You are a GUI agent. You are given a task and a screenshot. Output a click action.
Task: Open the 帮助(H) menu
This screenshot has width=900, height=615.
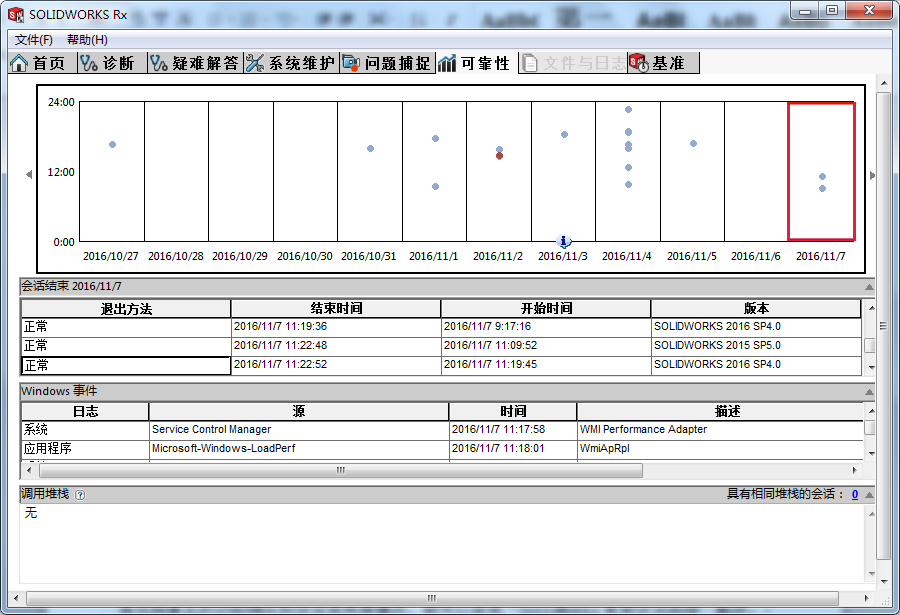pyautogui.click(x=87, y=40)
